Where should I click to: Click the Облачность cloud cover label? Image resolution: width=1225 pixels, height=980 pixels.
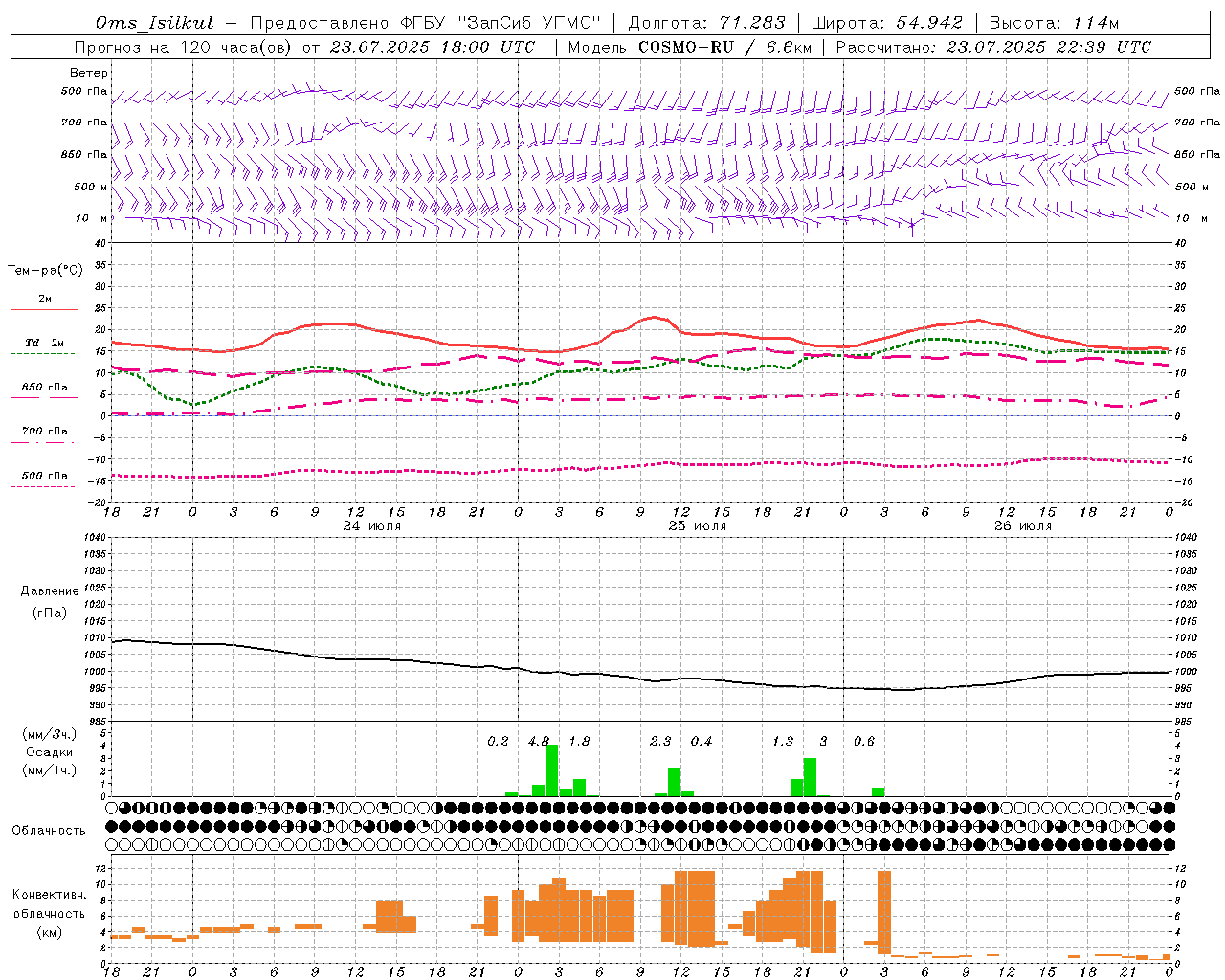[x=49, y=831]
